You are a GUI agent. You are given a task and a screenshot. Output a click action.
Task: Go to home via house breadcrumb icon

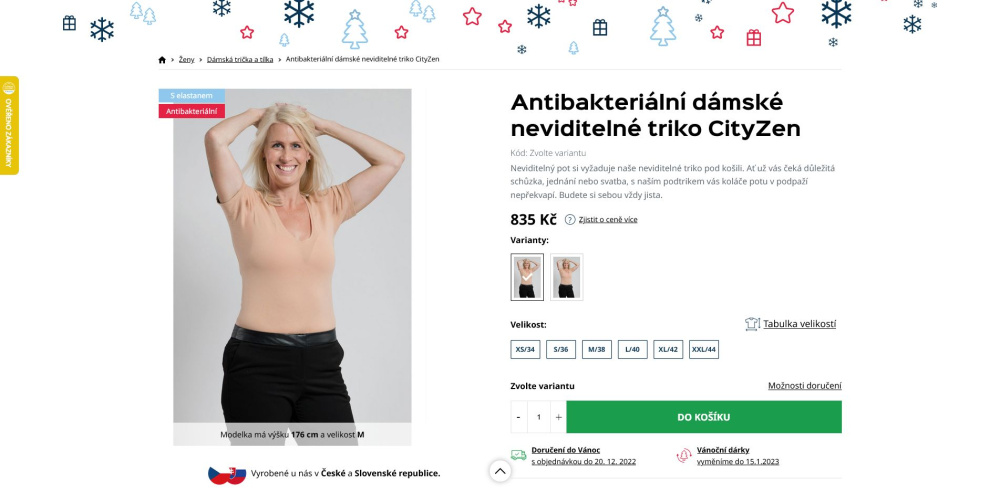tap(162, 59)
